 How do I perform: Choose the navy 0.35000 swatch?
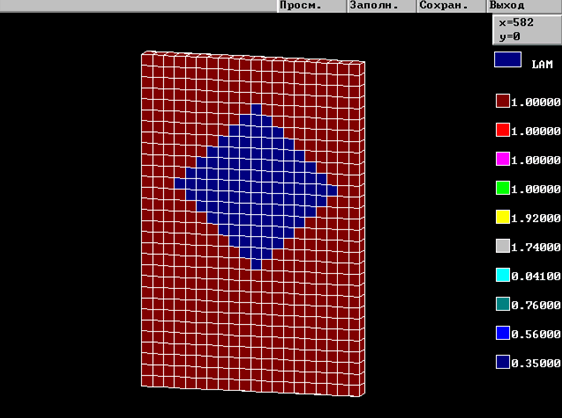tap(503, 362)
